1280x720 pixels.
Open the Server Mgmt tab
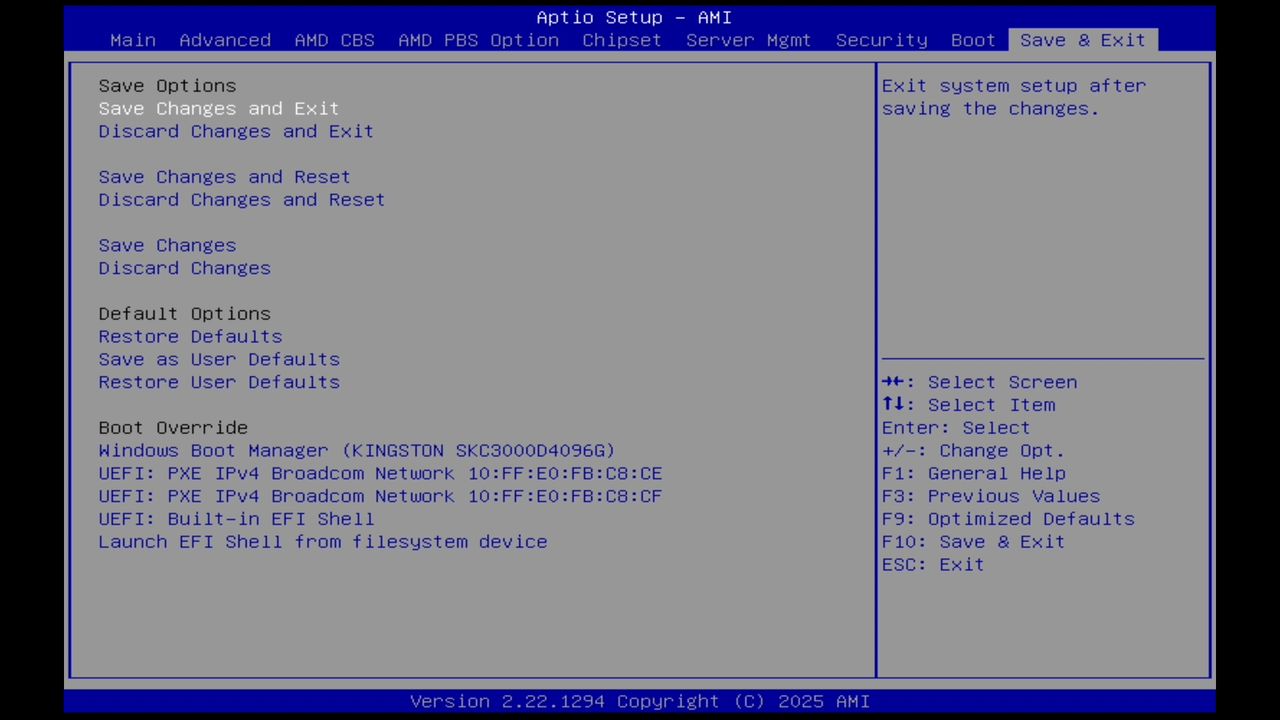tap(748, 40)
